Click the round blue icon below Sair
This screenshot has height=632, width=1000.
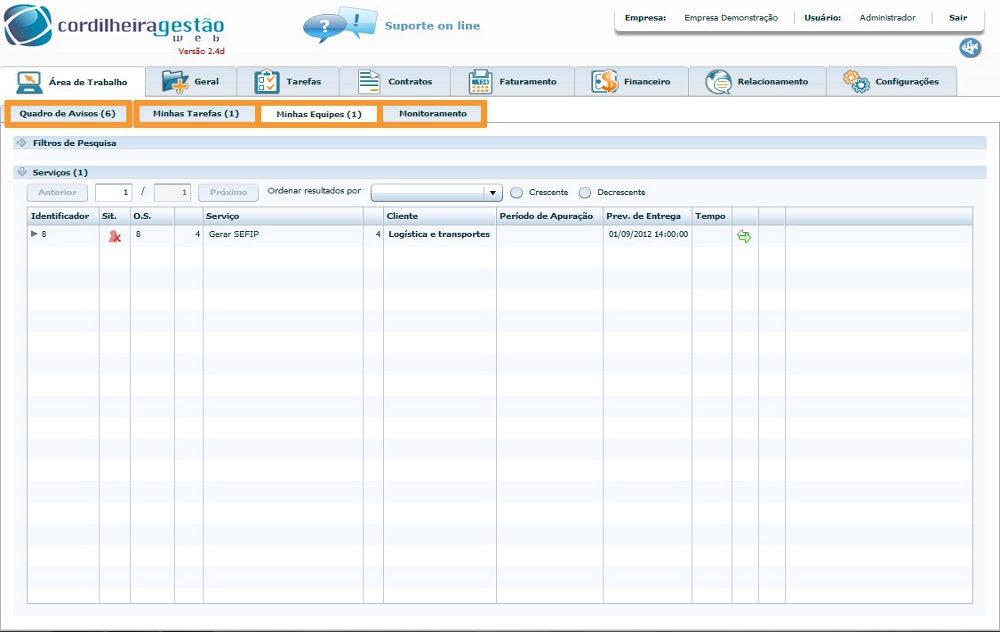coord(970,48)
